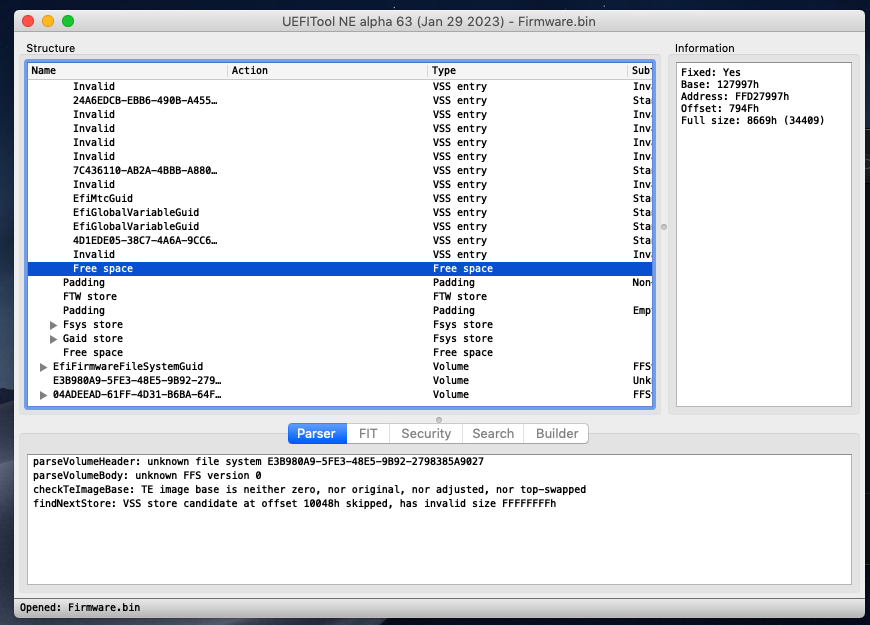The width and height of the screenshot is (870, 625).
Task: Switch to the FIT tab
Action: pos(368,433)
